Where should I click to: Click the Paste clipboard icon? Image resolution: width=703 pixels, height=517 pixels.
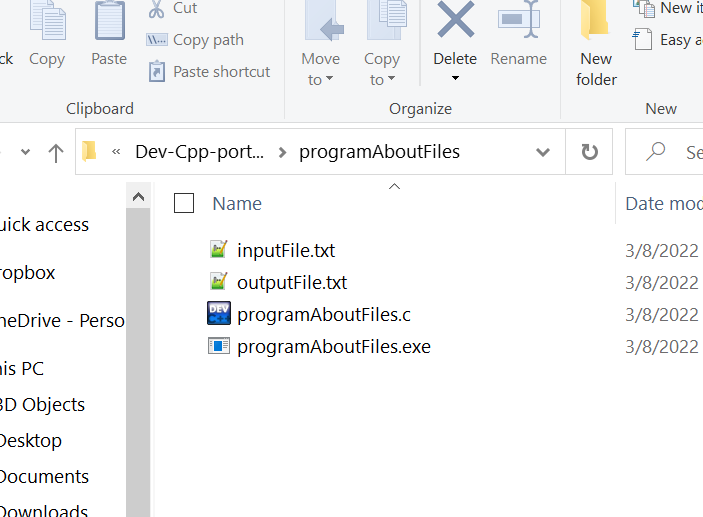109,22
